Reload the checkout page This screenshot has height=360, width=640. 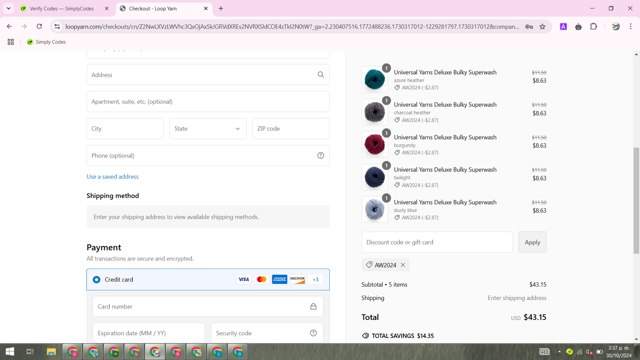click(39, 27)
